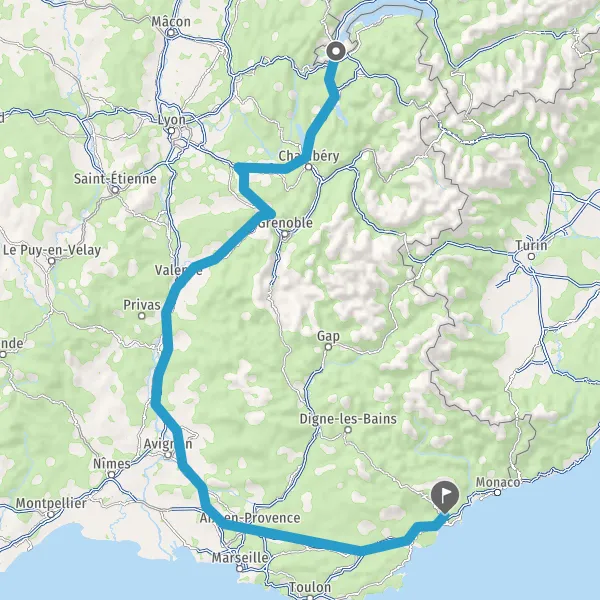Click the Montpellier city label

[51, 503]
